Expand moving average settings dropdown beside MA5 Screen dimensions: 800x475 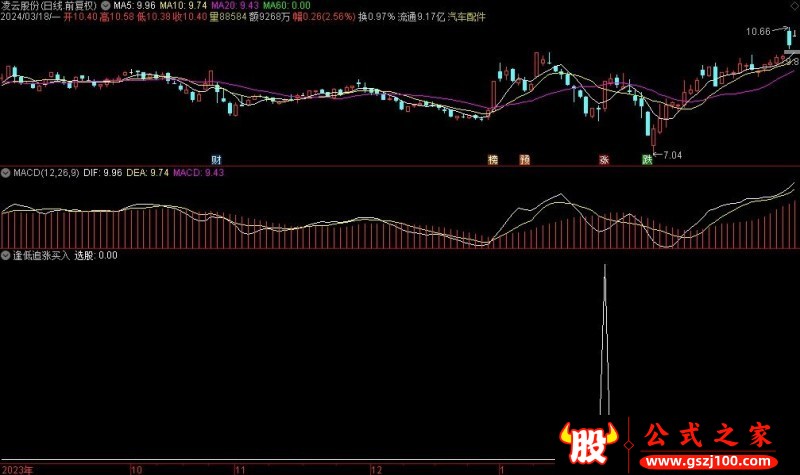(x=107, y=5)
